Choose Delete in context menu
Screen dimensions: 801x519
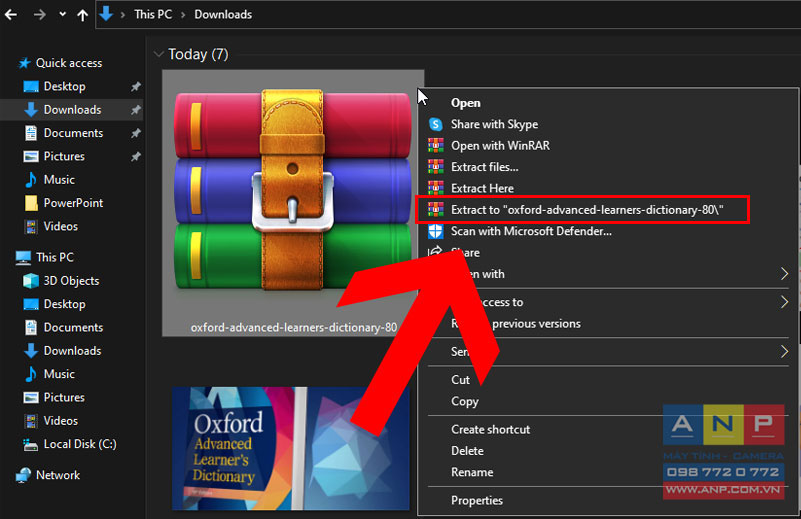(x=467, y=451)
